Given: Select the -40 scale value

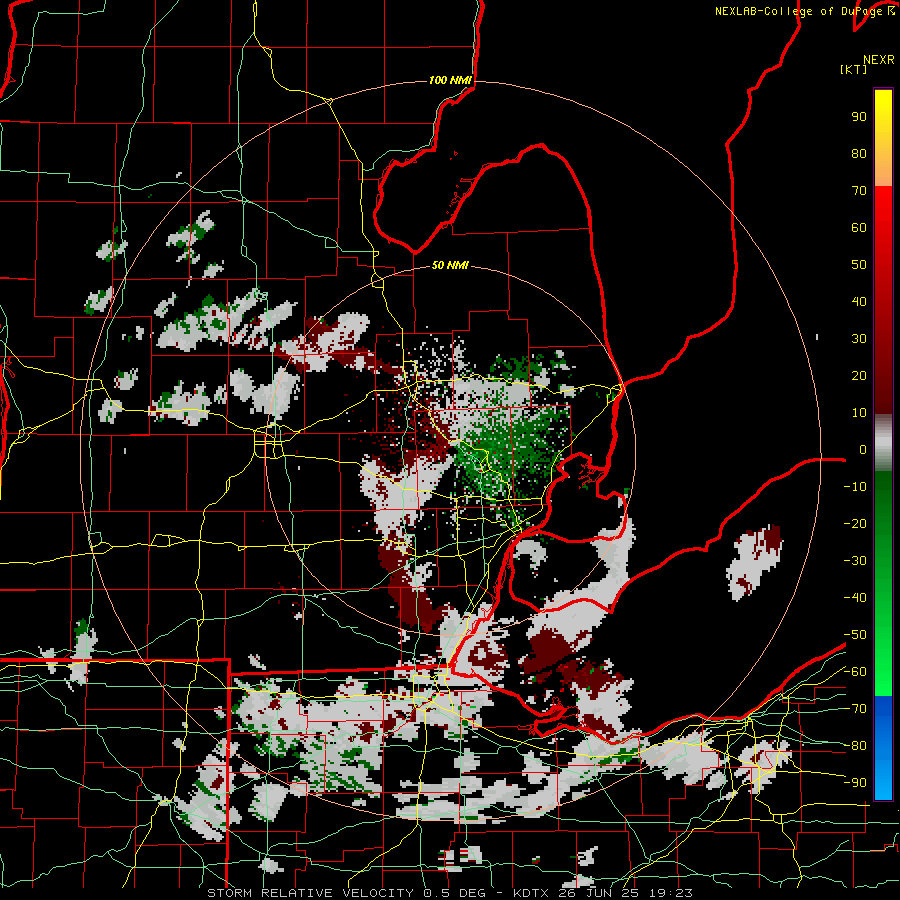Looking at the screenshot, I should [855, 598].
